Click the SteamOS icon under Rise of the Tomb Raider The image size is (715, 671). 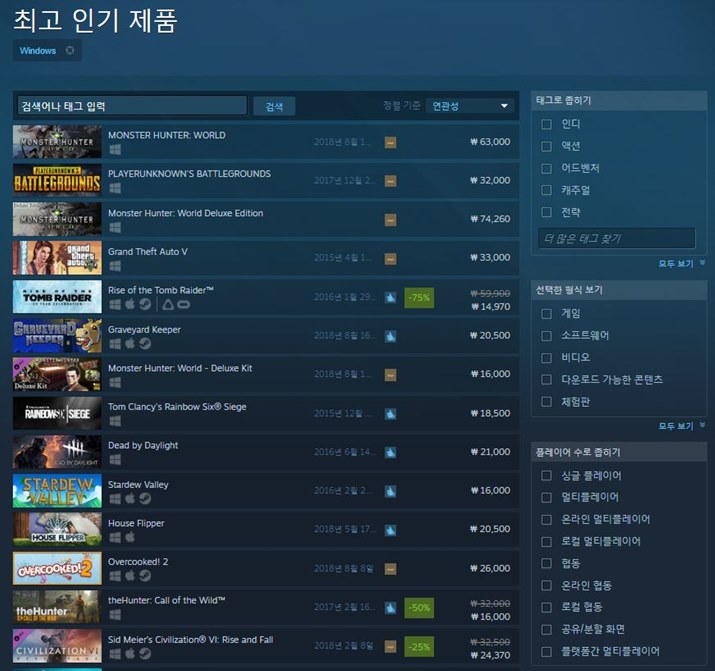[x=145, y=304]
